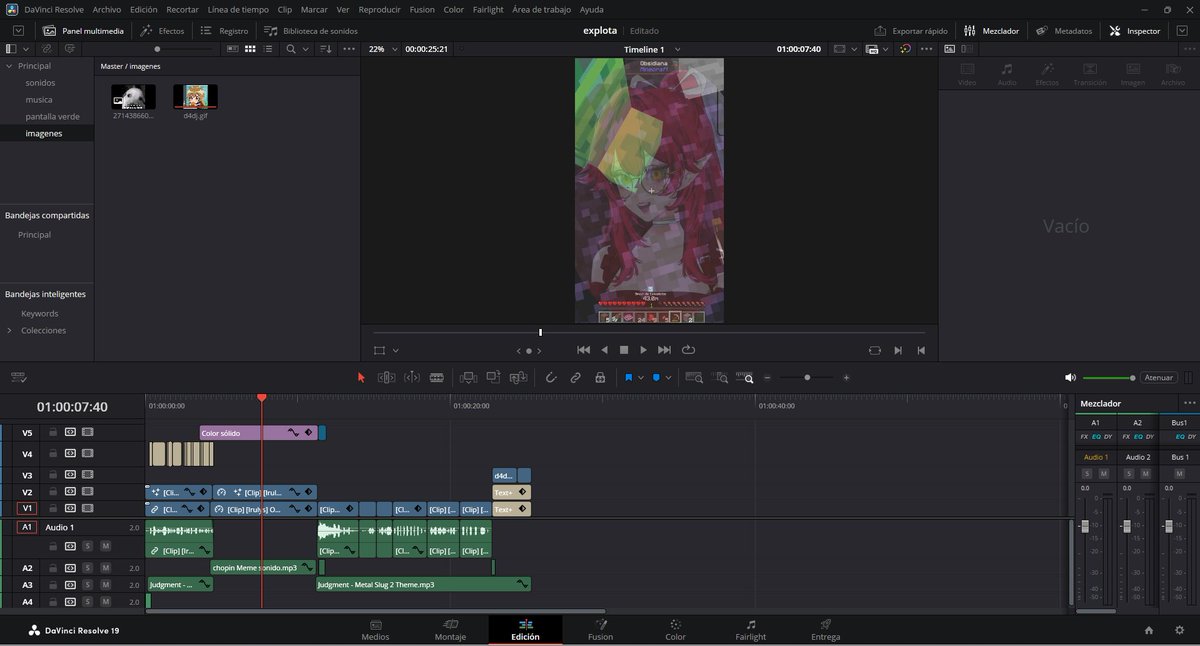The height and width of the screenshot is (646, 1200).
Task: Click the Replace clip edit icon
Action: (x=518, y=377)
